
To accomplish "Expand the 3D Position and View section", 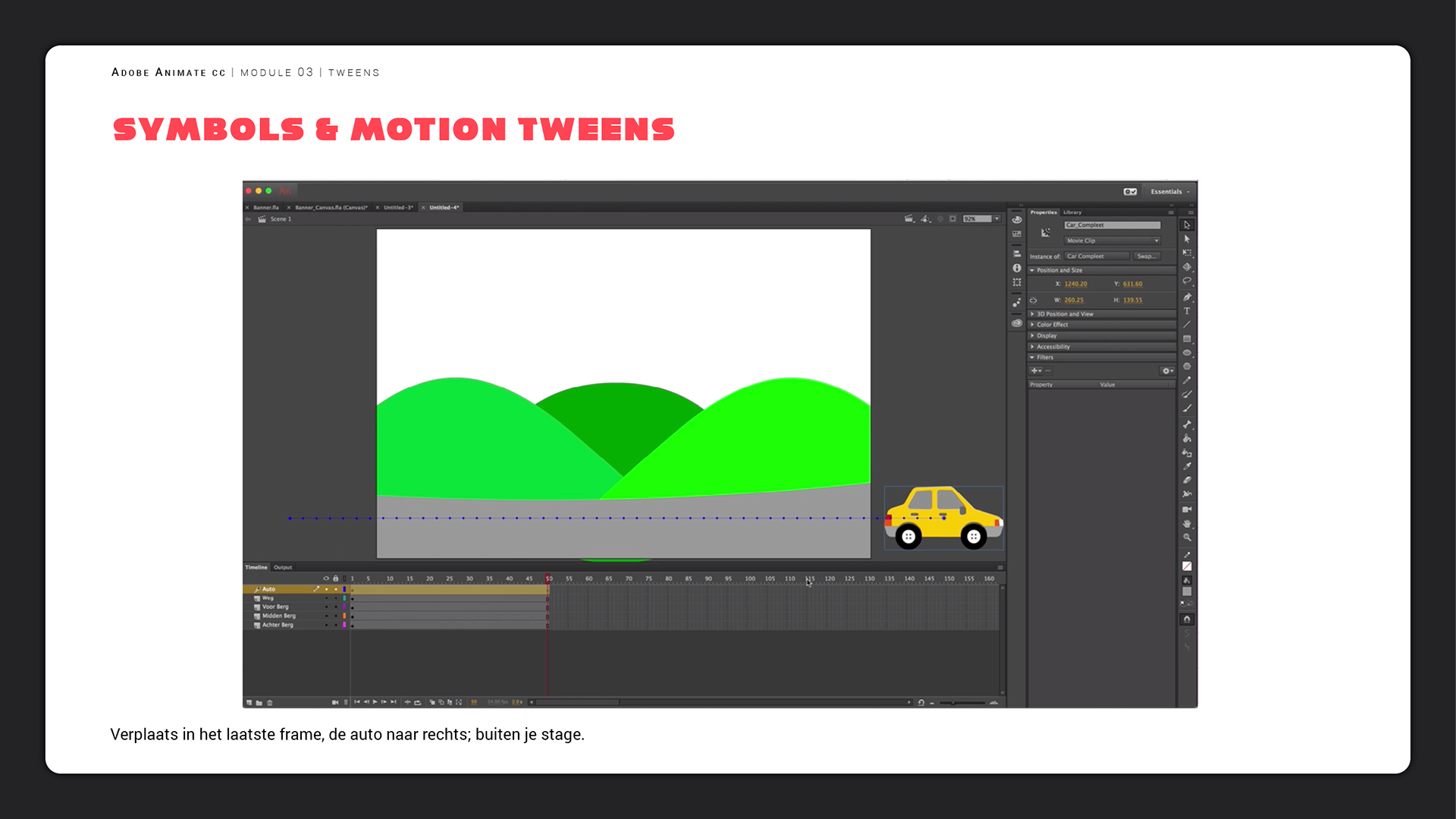I will click(1064, 314).
